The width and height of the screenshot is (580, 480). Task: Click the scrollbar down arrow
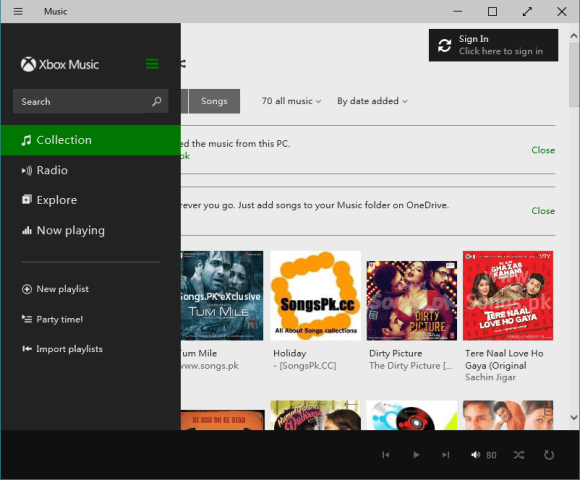click(x=574, y=418)
